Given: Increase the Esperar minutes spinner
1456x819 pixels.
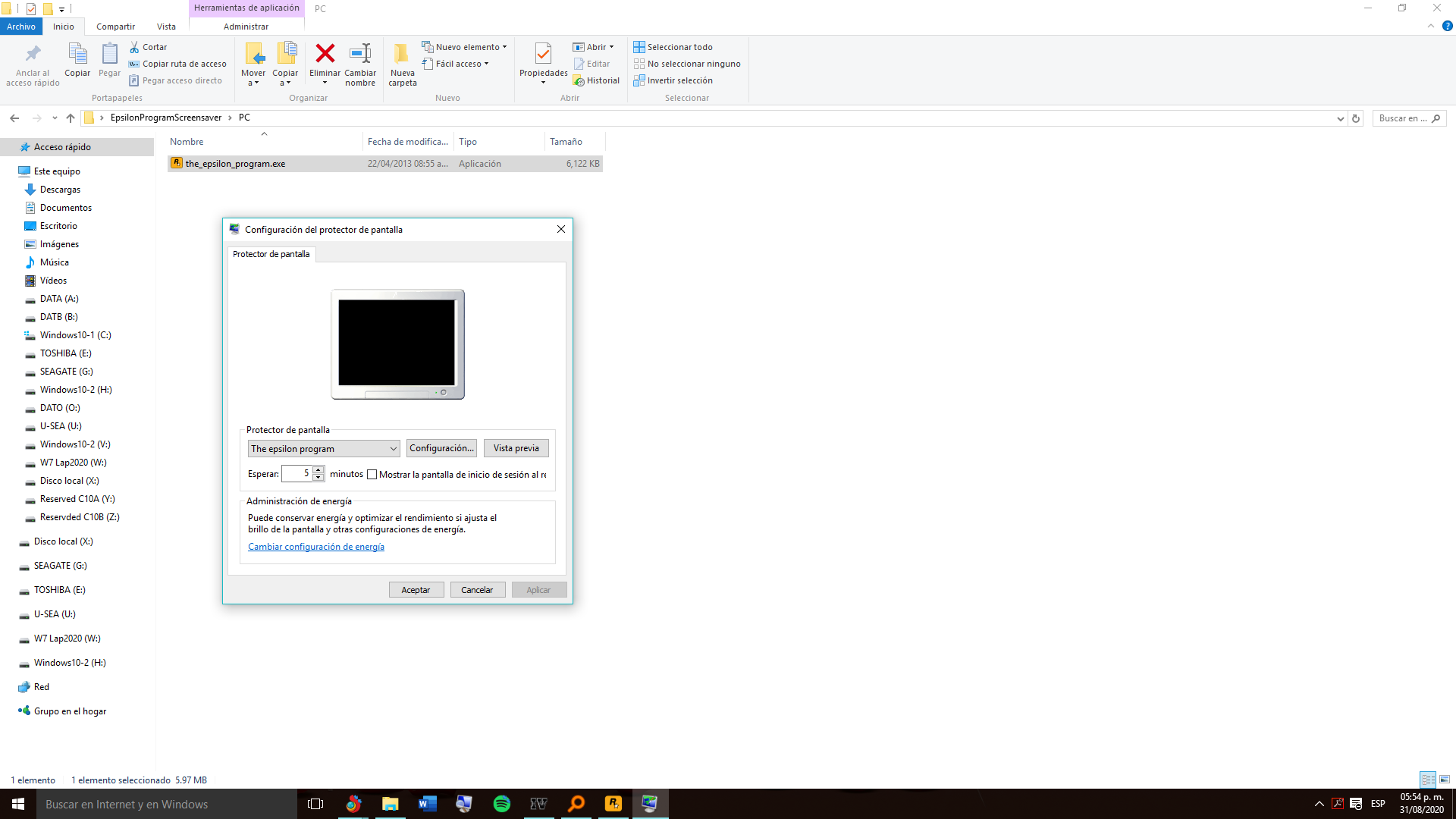Looking at the screenshot, I should point(318,469).
